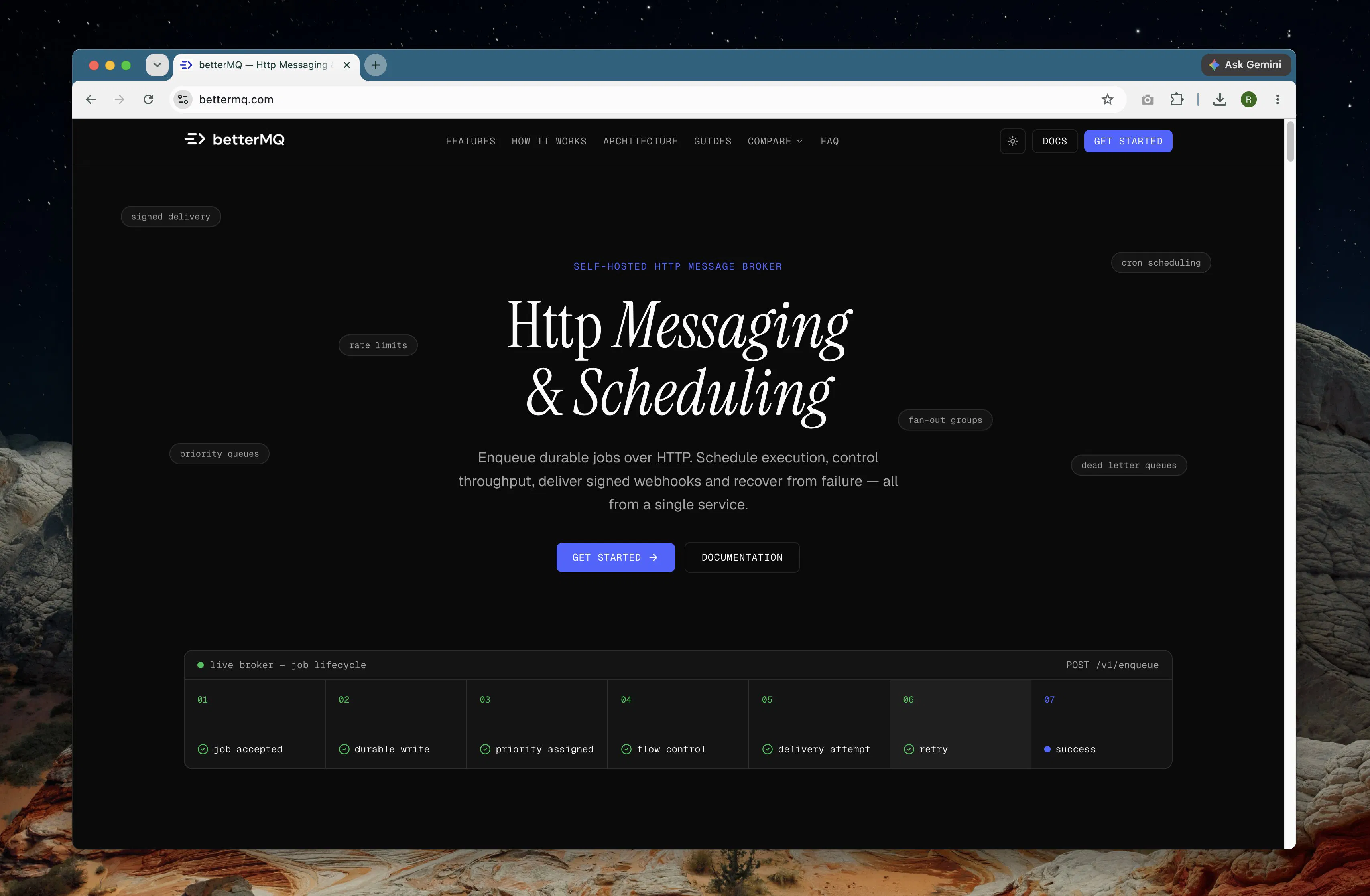1370x896 pixels.
Task: Open the Extensions puzzle icon
Action: point(1177,99)
